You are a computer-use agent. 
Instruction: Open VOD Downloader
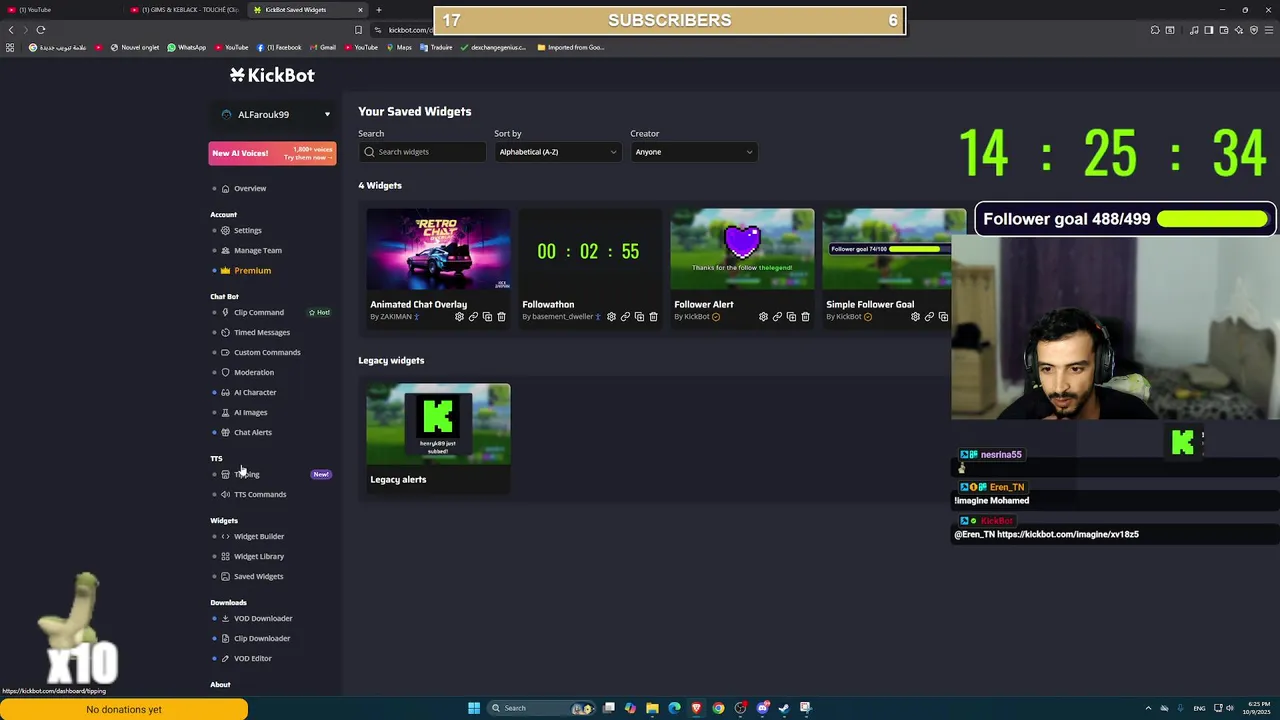pos(263,618)
